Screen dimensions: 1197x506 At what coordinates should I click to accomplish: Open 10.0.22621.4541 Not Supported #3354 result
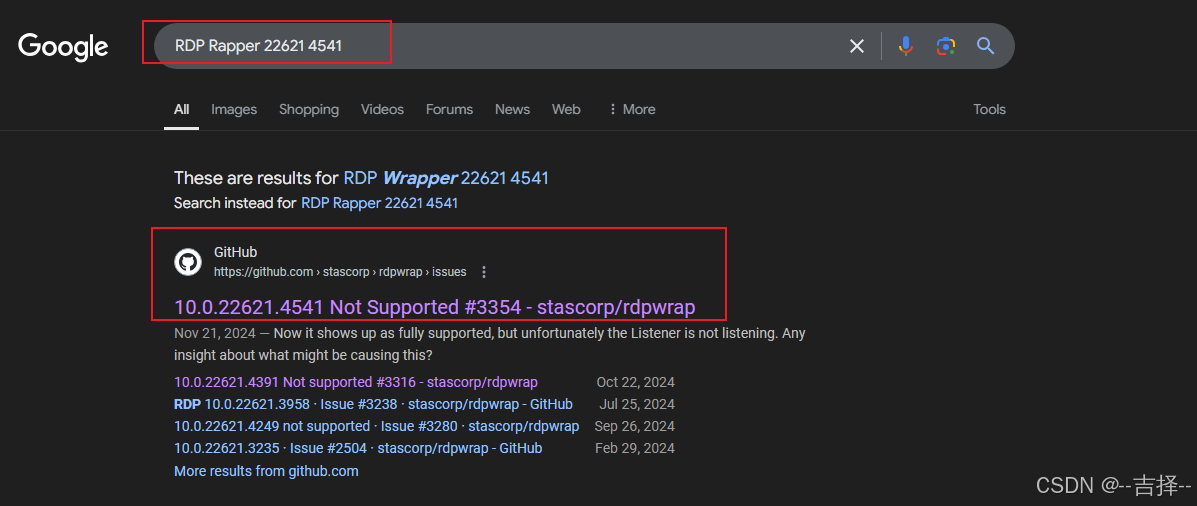(x=434, y=307)
